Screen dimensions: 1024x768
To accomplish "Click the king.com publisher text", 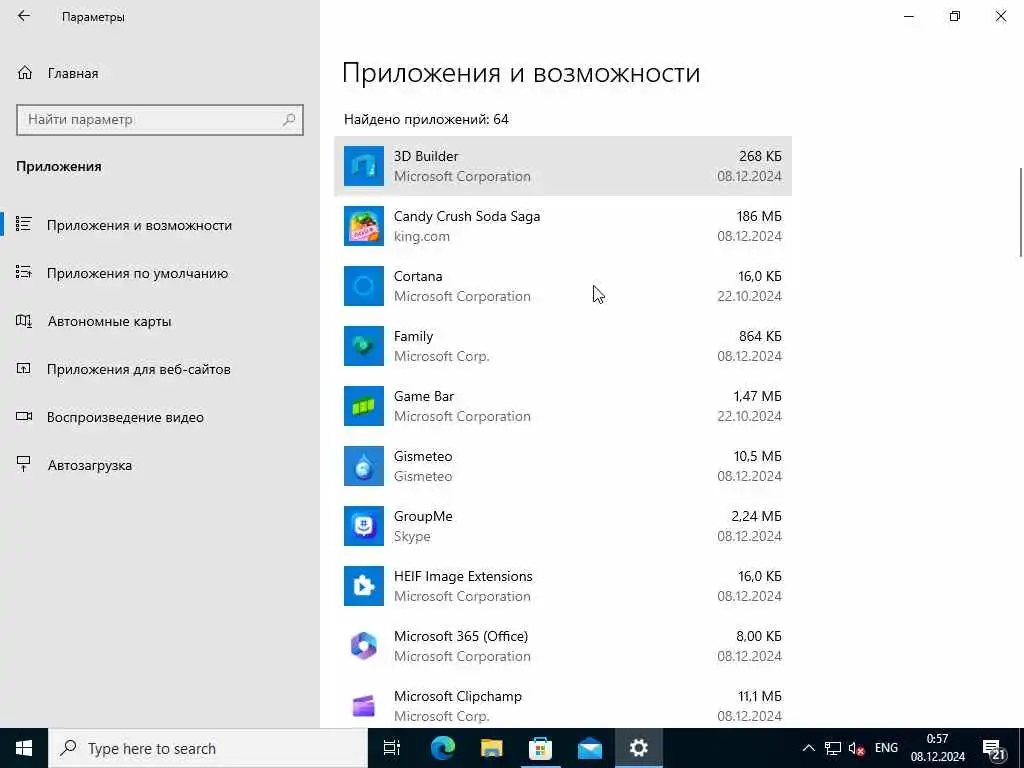I will [422, 236].
